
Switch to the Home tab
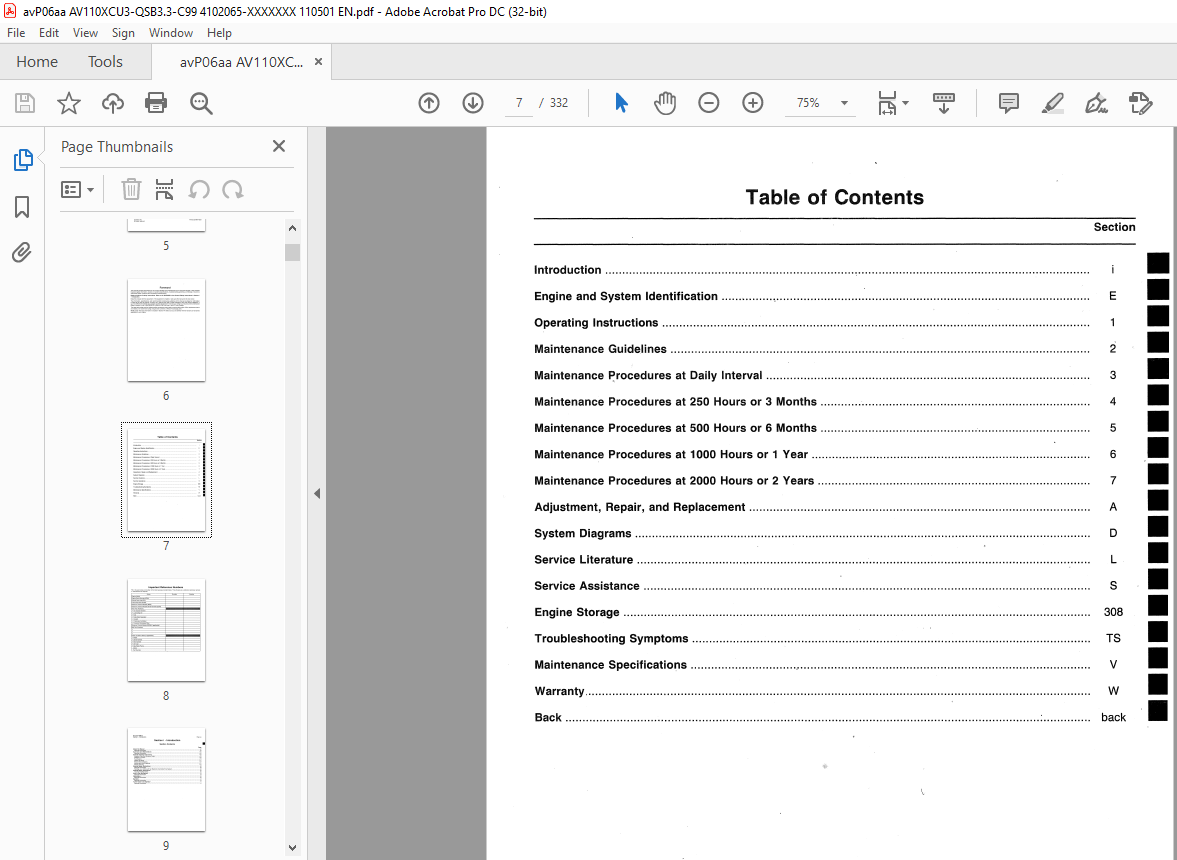click(37, 62)
